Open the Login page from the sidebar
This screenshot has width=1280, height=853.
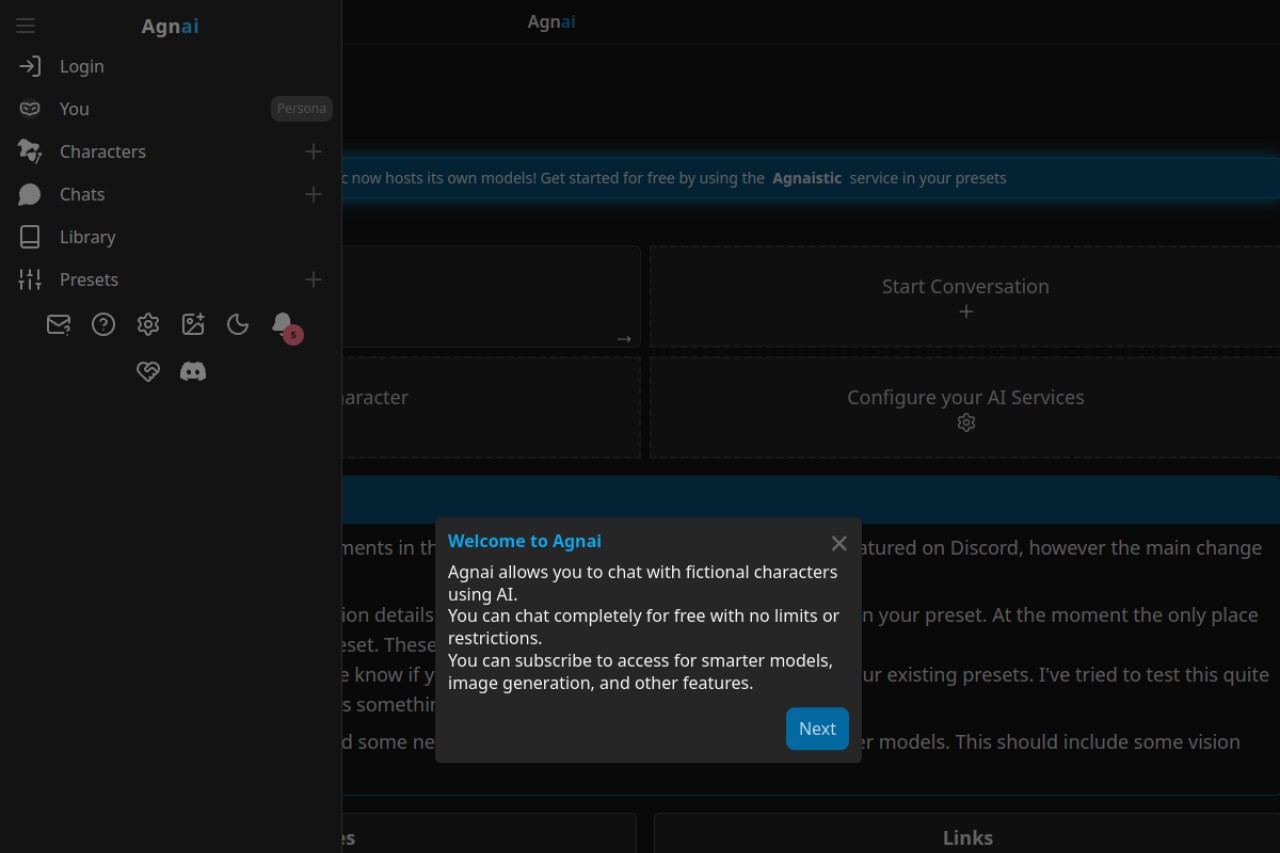tap(170, 66)
